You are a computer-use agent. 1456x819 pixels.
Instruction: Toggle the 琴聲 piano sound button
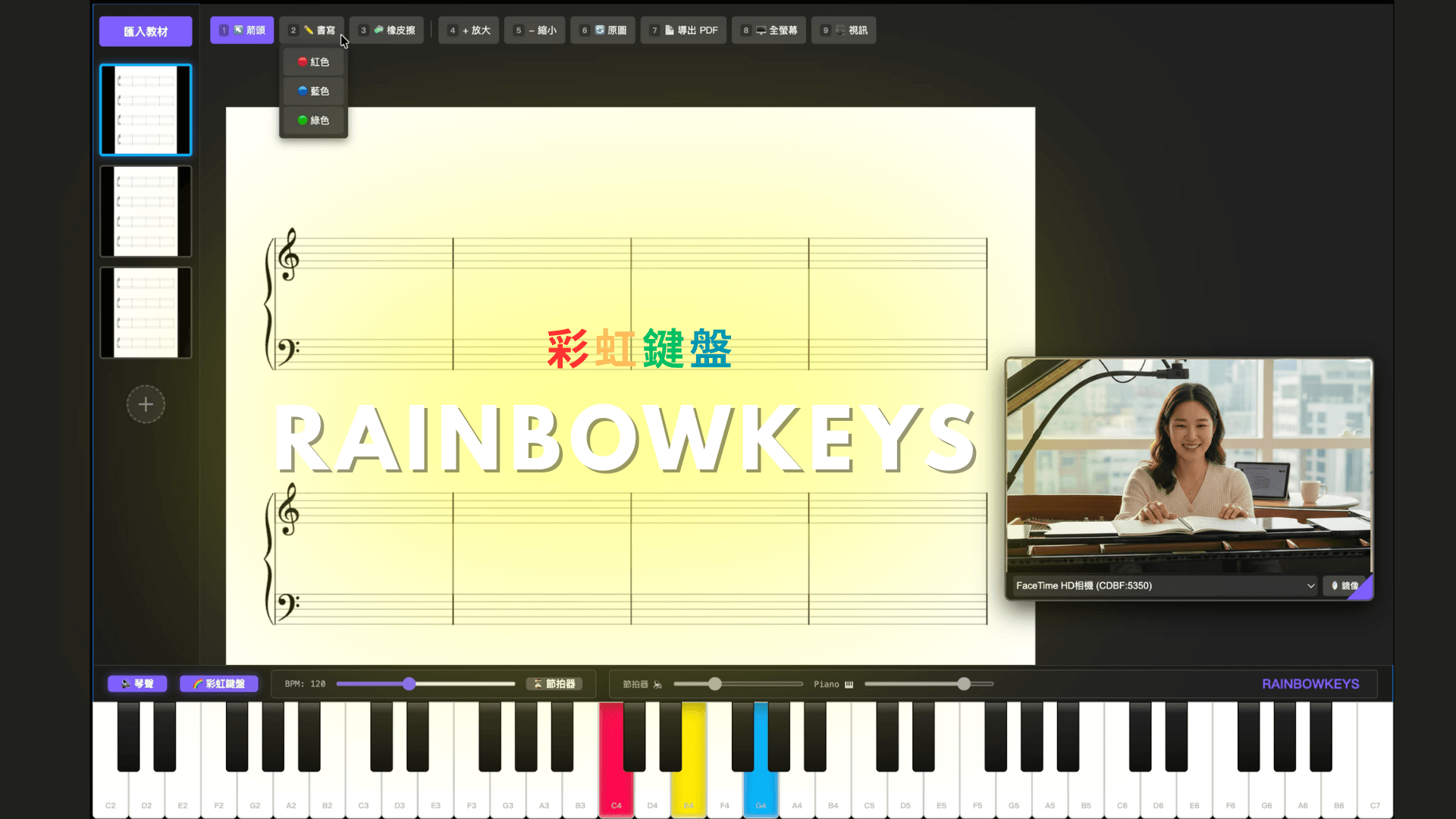pyautogui.click(x=137, y=684)
